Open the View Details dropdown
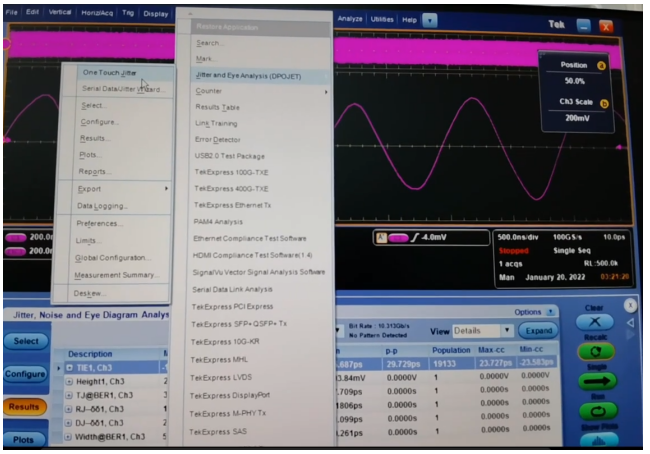The image size is (650, 454). click(x=507, y=330)
